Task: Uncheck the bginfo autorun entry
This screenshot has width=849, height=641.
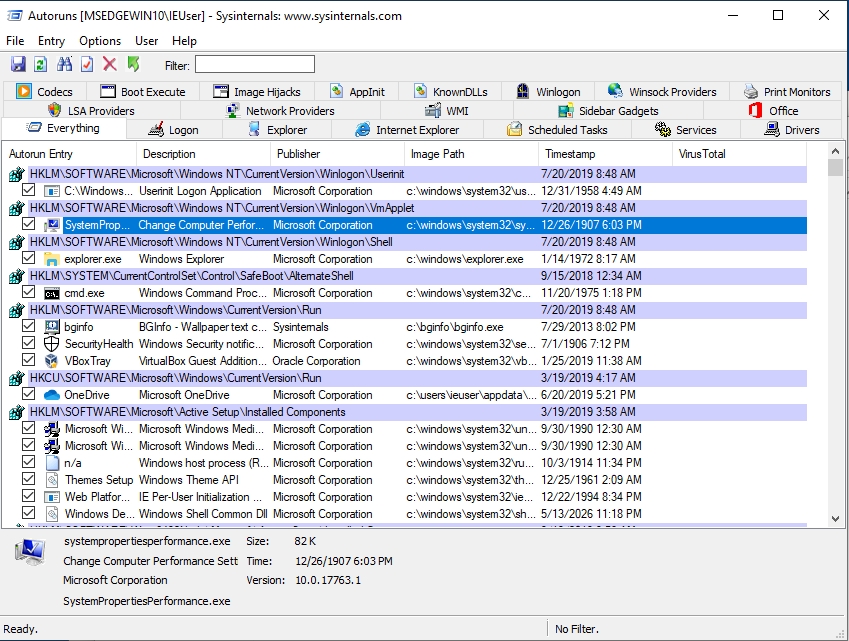Action: [x=29, y=327]
